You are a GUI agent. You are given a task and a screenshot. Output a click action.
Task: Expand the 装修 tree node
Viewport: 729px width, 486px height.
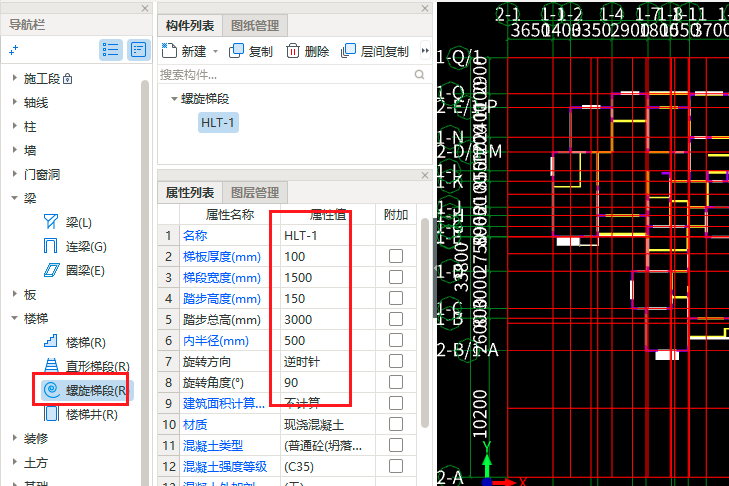tap(14, 438)
